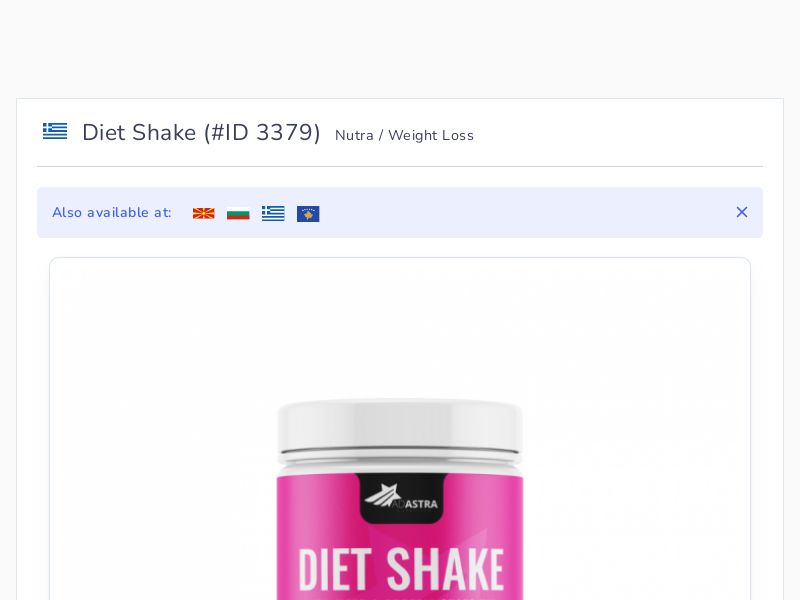The image size is (800, 600).
Task: Select the 'Weight Loss' subcategory text
Action: click(x=431, y=136)
